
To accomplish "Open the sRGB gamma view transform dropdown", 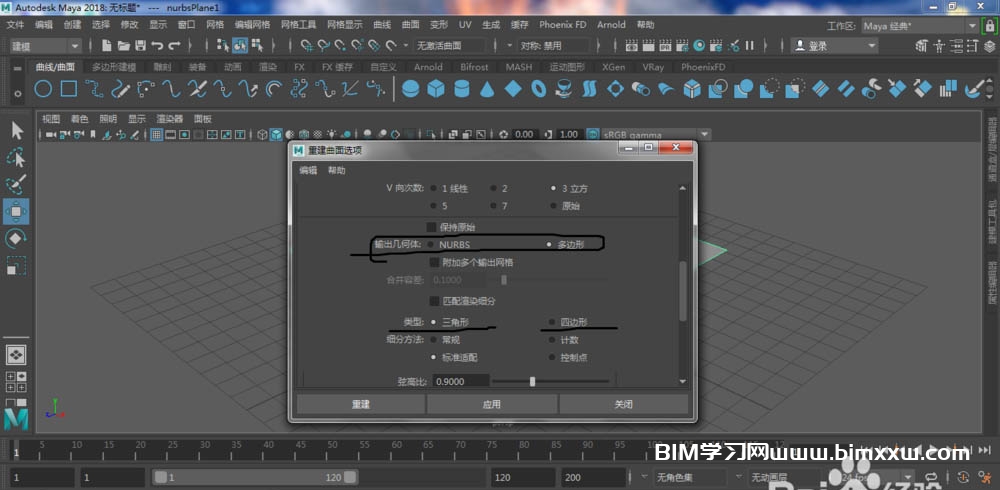I will 704,134.
